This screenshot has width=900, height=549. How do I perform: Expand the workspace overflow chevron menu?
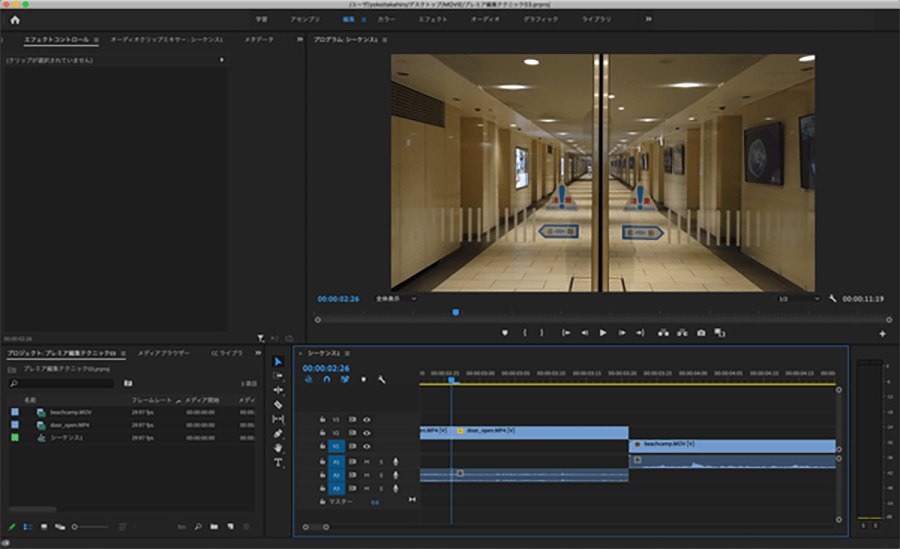point(648,19)
